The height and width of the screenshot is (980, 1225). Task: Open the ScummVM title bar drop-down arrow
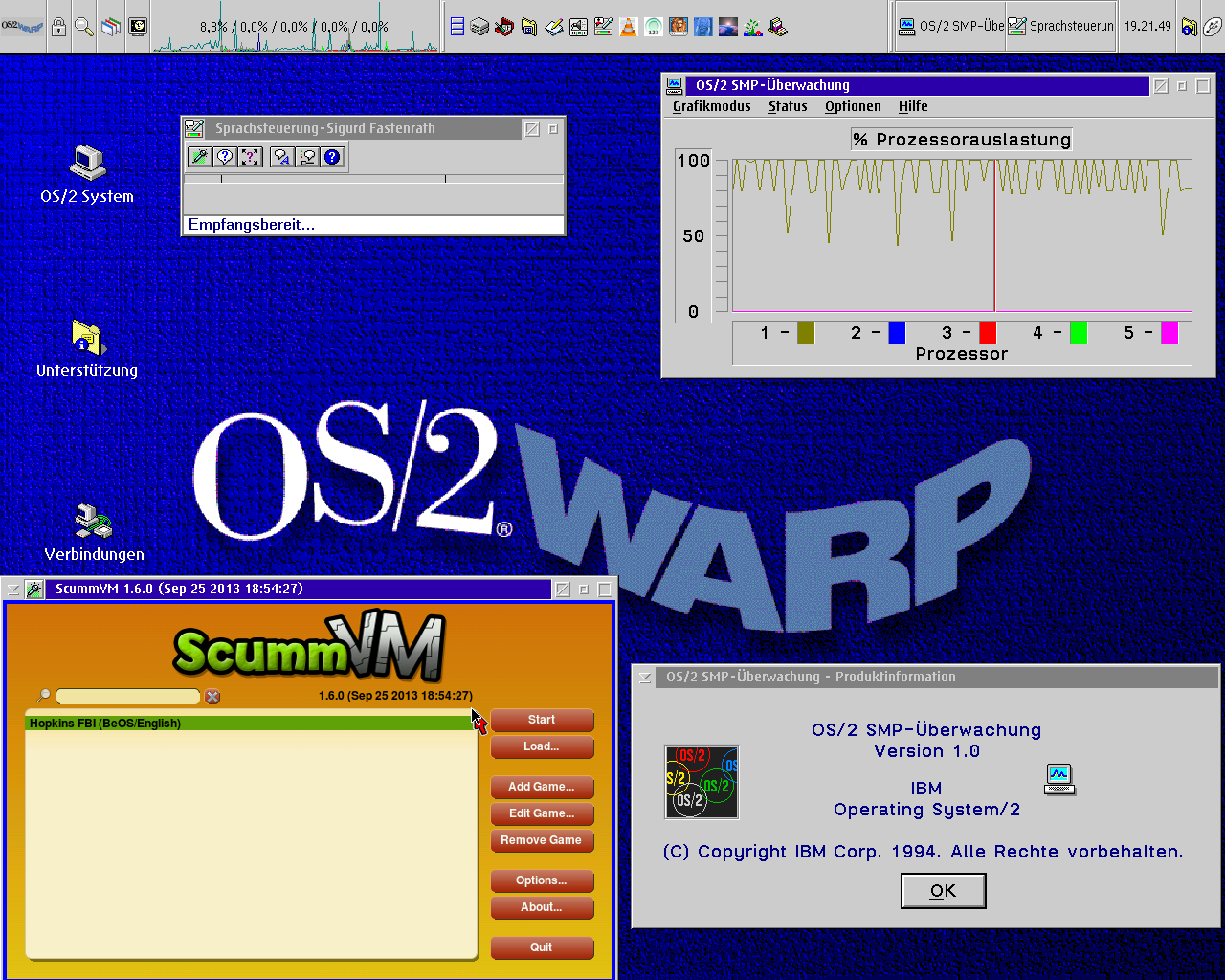pyautogui.click(x=13, y=590)
